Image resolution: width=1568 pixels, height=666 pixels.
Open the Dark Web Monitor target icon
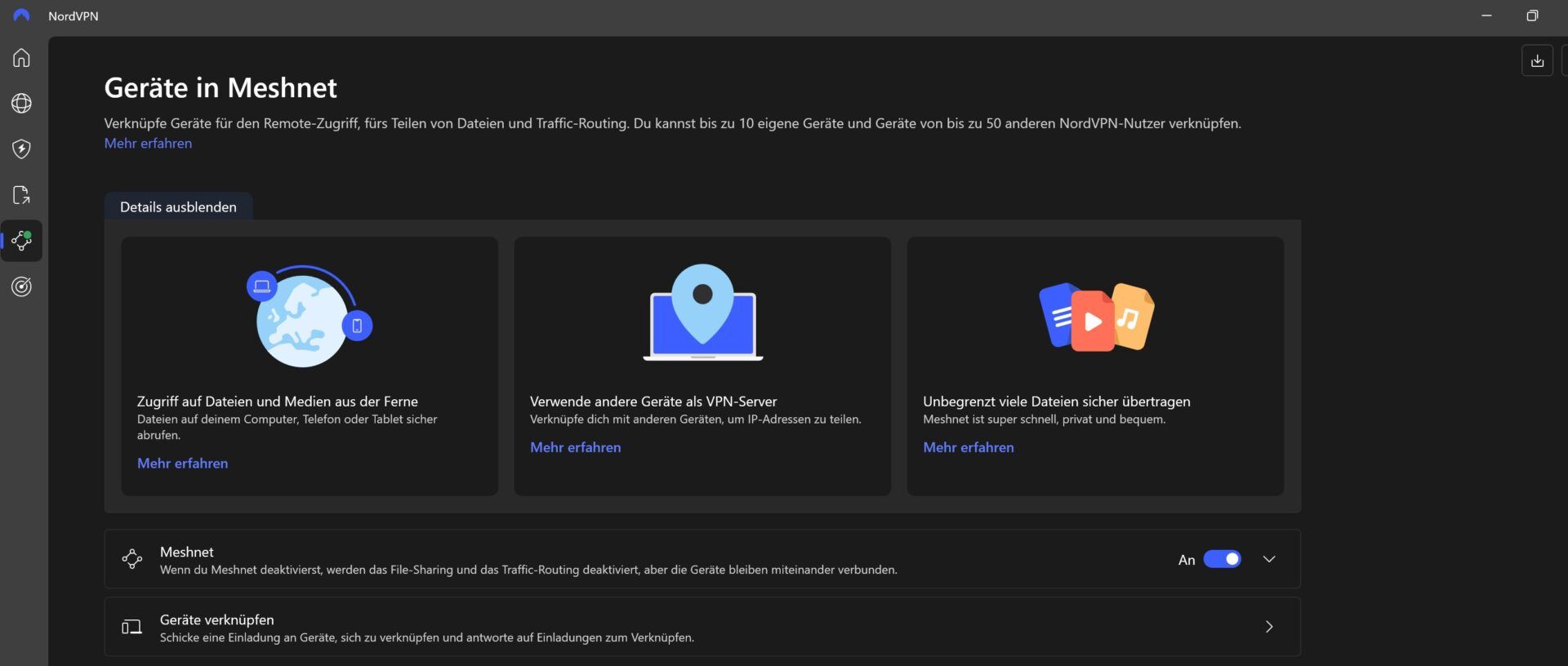pos(21,286)
